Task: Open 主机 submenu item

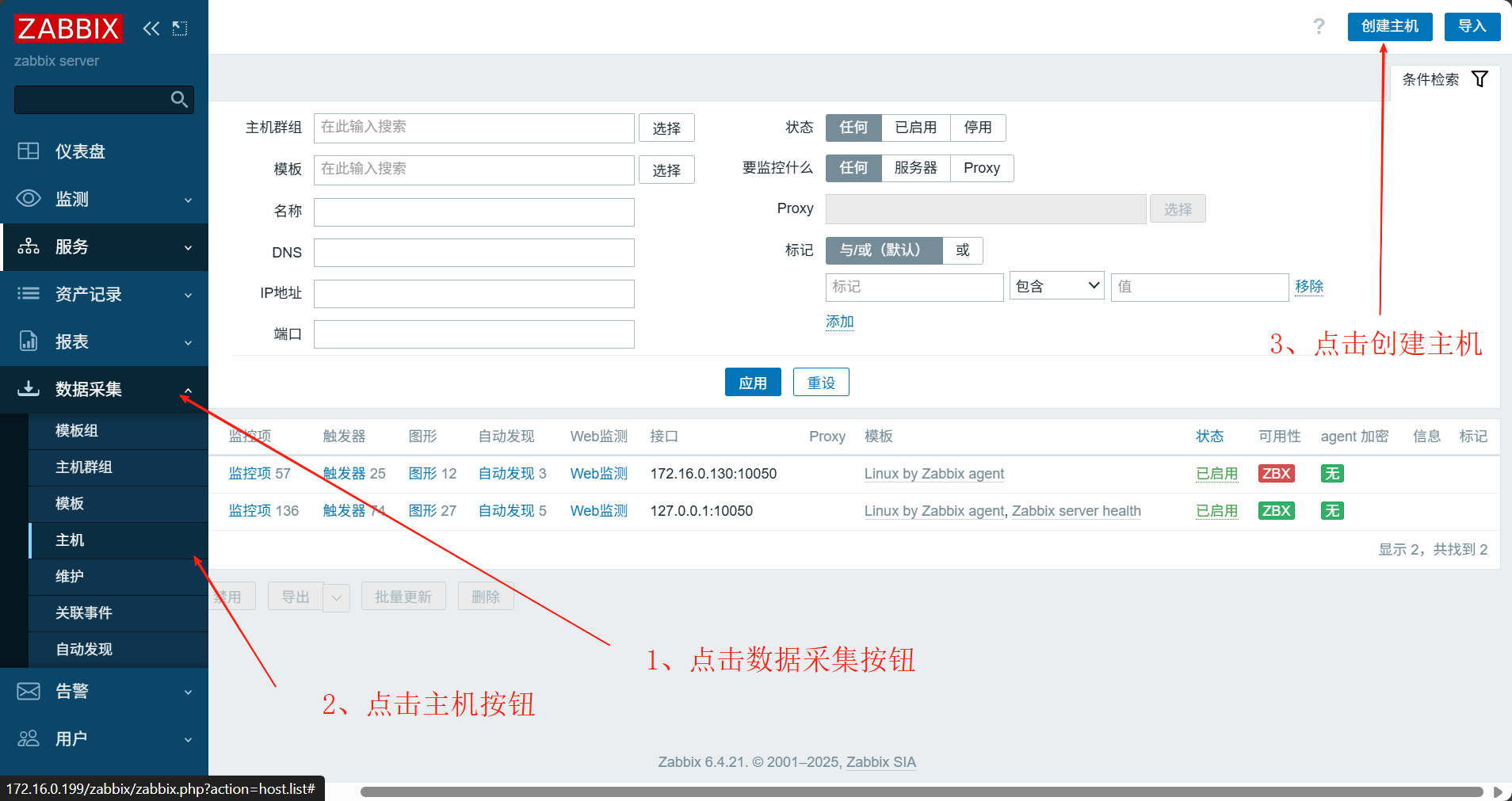Action: (118, 540)
